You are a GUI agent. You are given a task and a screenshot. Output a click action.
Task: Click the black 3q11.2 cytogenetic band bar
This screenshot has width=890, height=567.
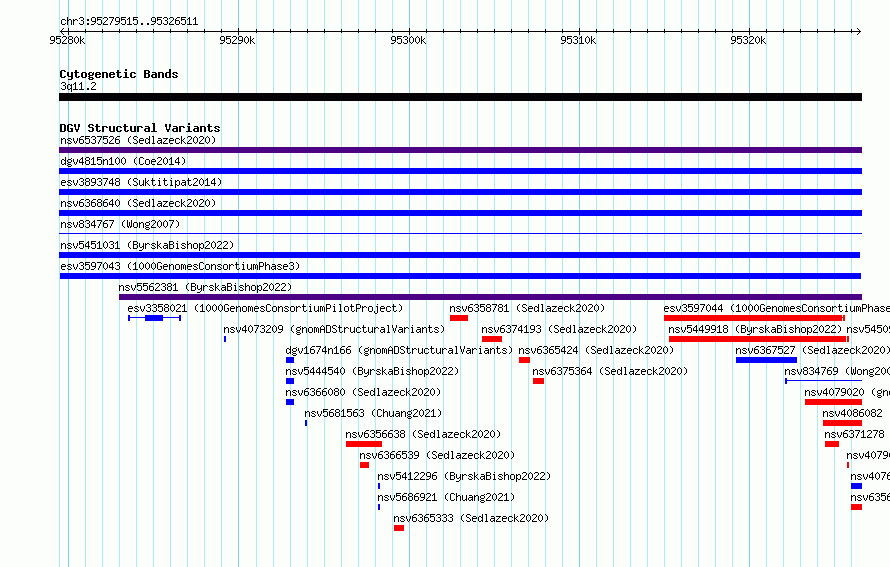coord(460,97)
